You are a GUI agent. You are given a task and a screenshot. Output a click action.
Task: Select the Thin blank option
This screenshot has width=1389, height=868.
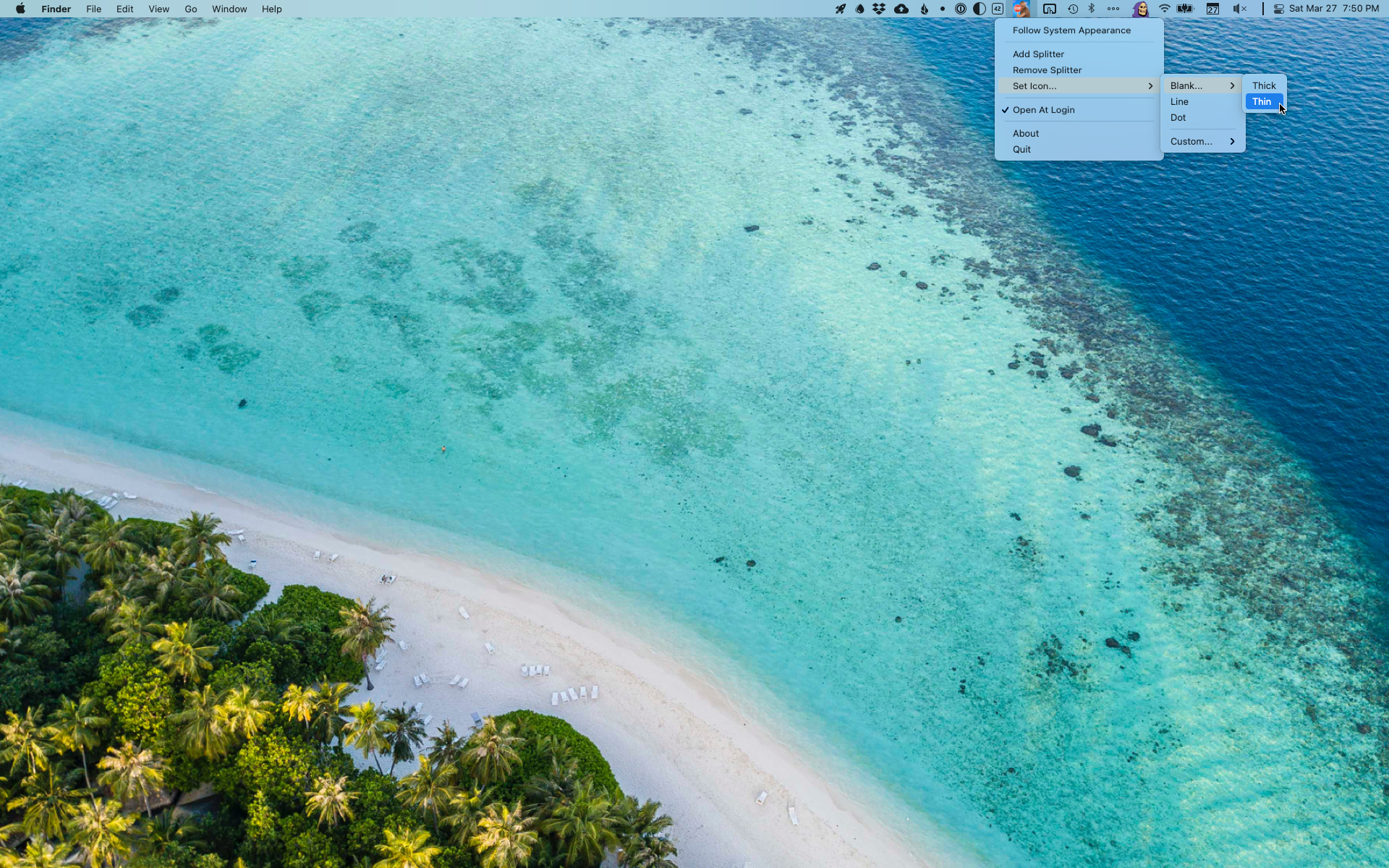1265,102
